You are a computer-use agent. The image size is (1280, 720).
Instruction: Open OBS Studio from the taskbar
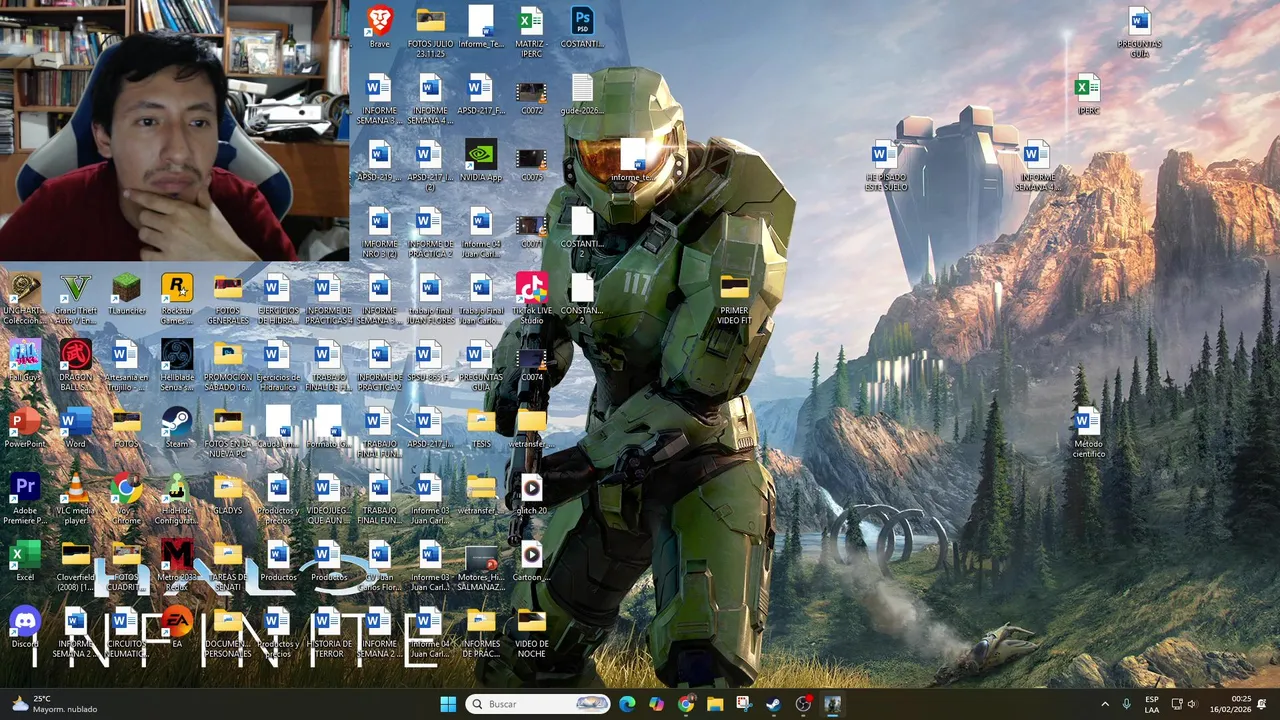pyautogui.click(x=803, y=704)
